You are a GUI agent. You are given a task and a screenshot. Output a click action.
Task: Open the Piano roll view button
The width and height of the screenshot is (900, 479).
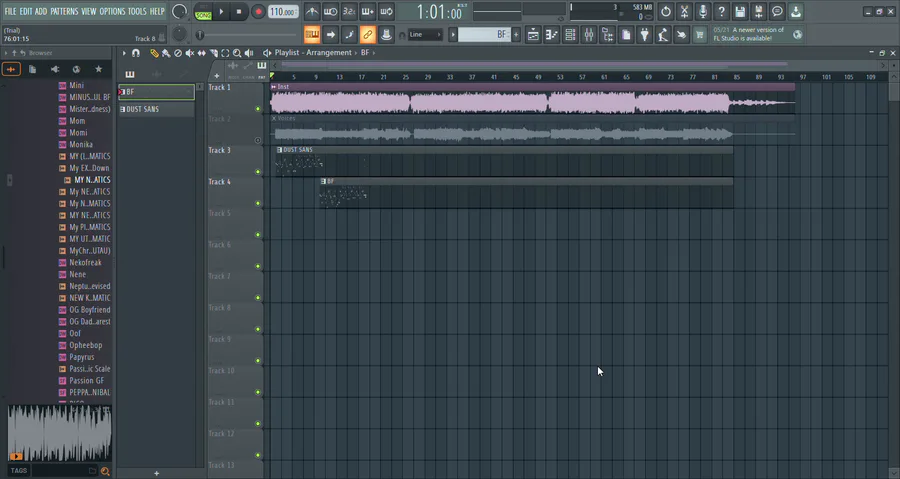552,35
